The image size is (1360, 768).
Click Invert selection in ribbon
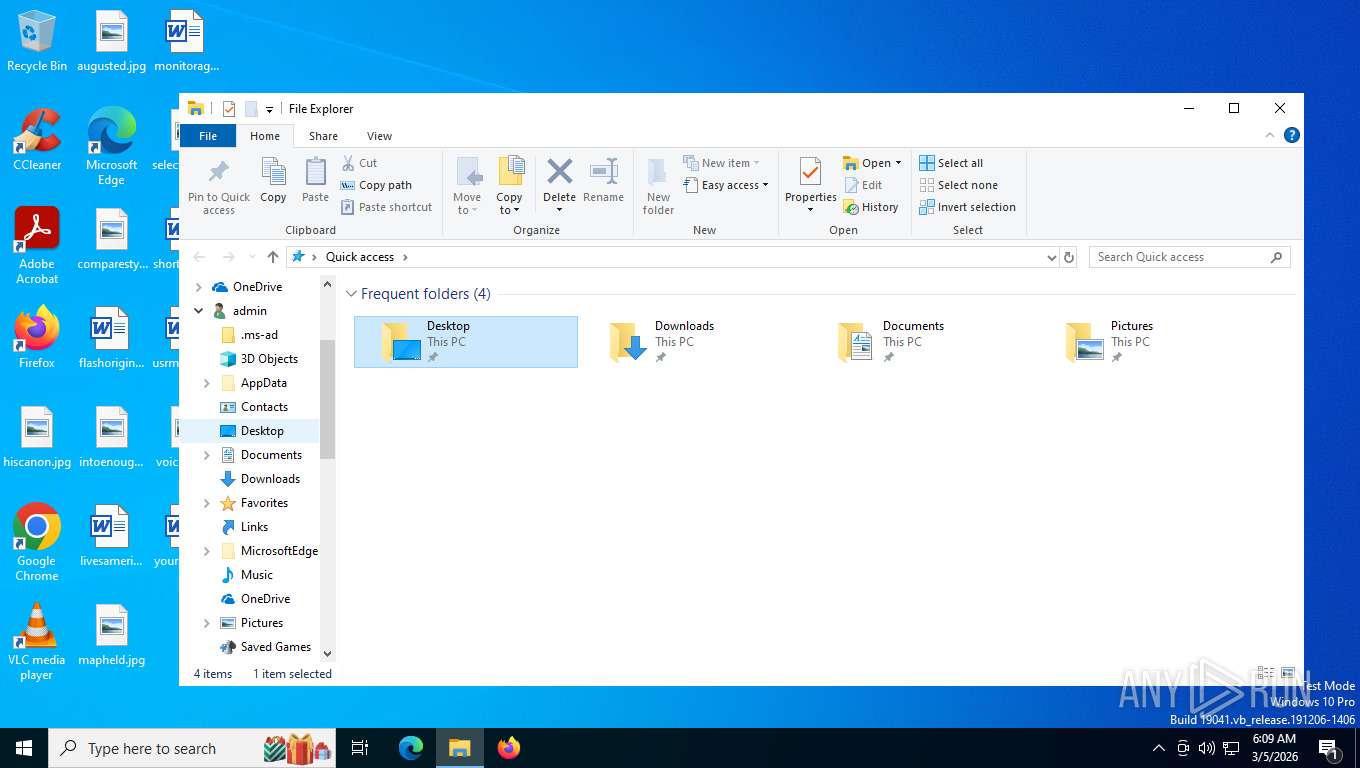[967, 207]
